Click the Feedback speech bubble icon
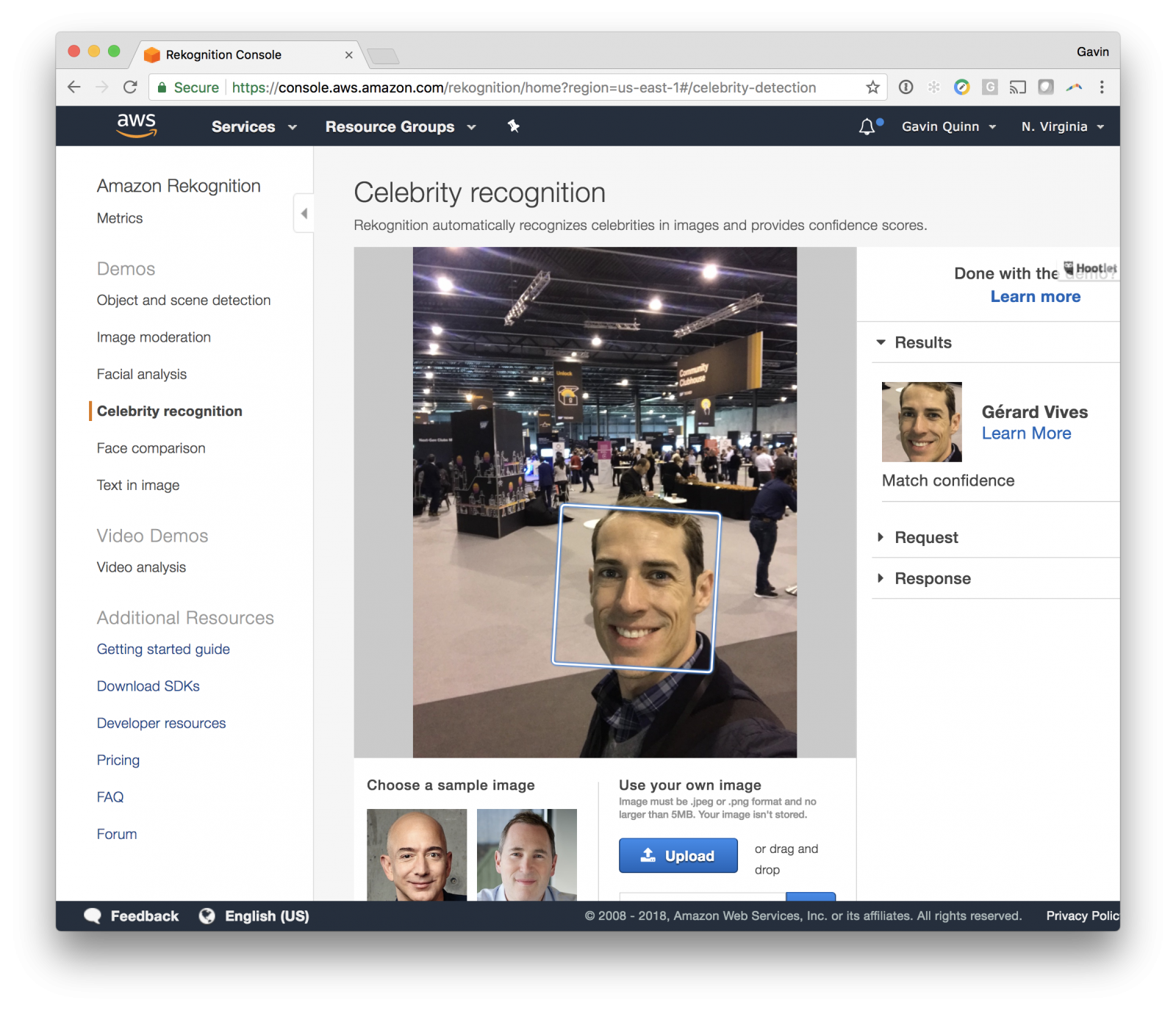 click(93, 915)
